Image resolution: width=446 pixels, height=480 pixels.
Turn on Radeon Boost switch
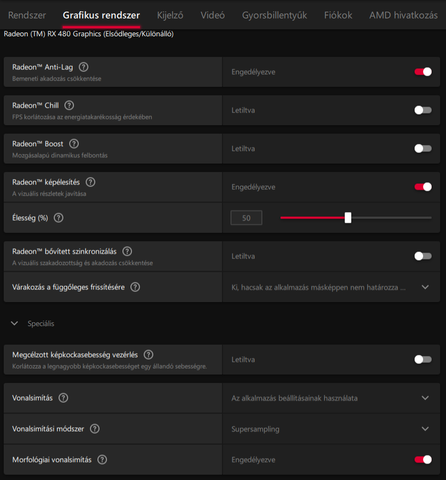(x=423, y=148)
